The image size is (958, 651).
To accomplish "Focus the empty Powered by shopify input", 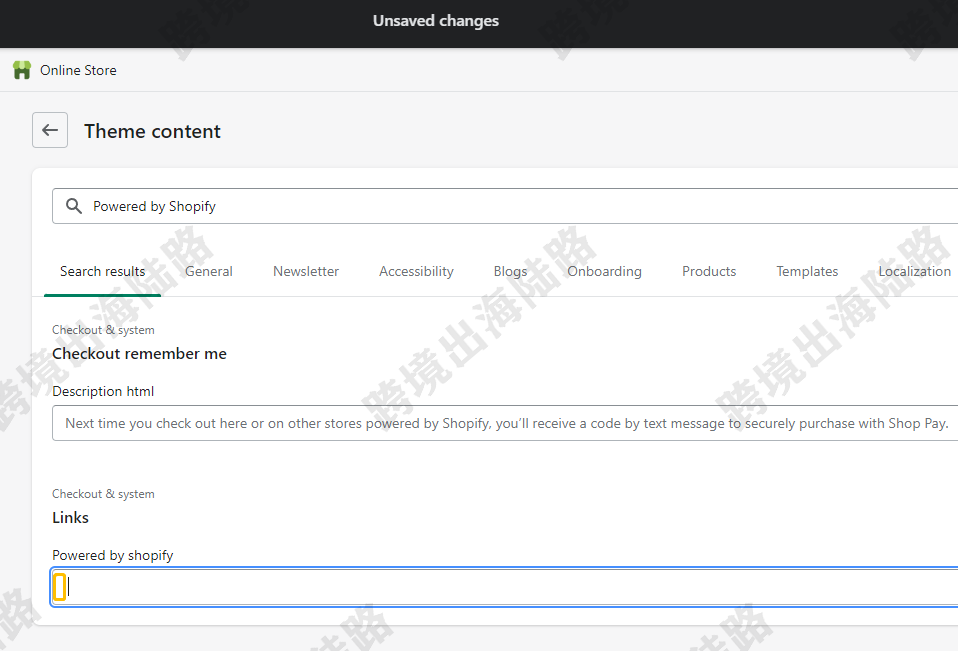I will tap(505, 587).
